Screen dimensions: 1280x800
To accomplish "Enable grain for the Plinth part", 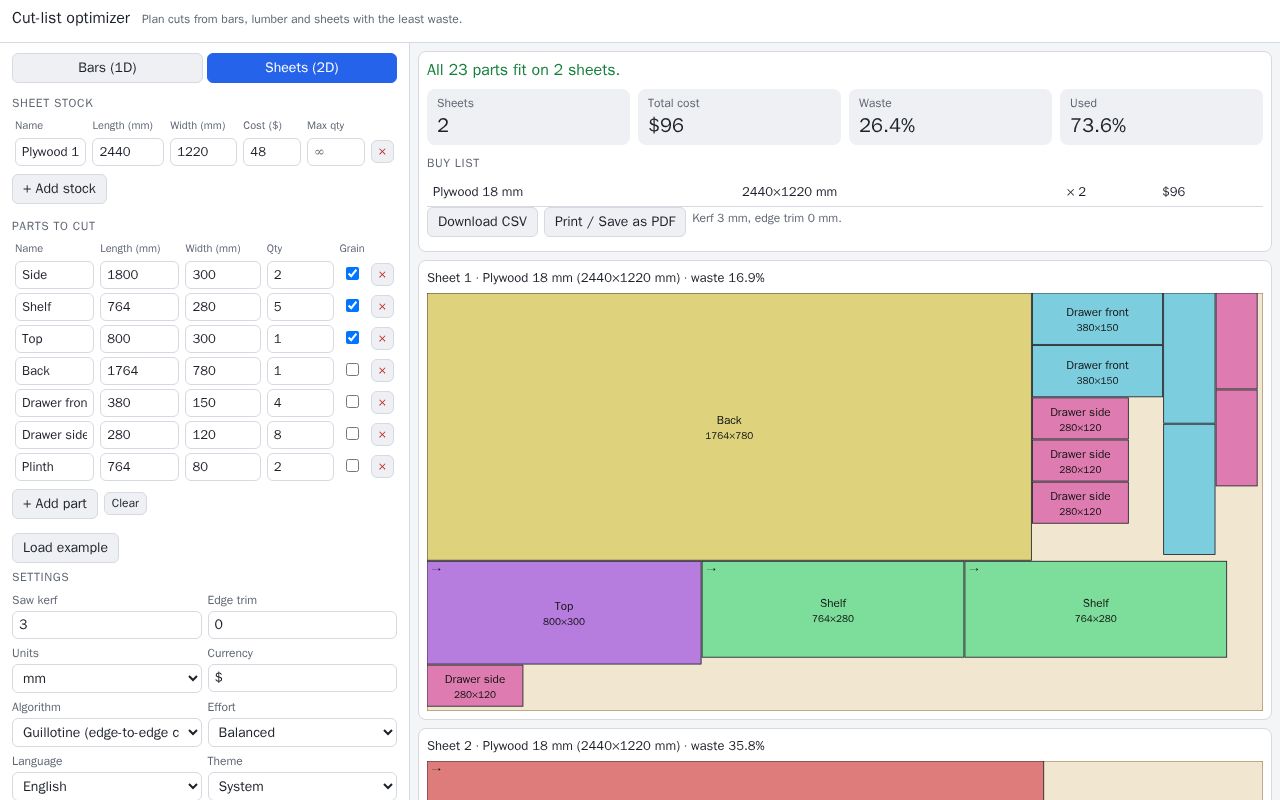I will 352,465.
